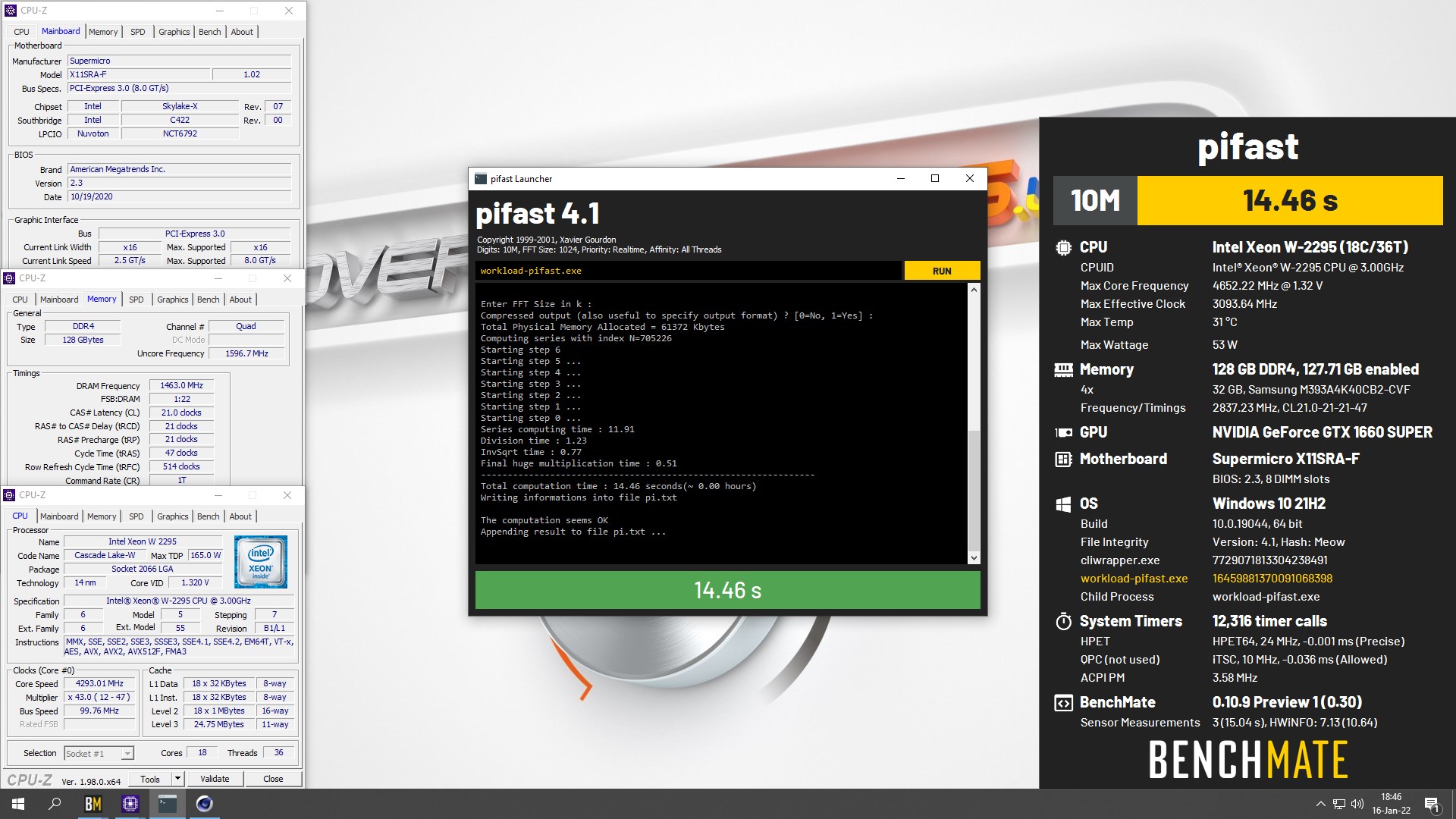Screen dimensions: 1456x819
Task: Open the Socket #1 selection dropdown
Action: pos(99,753)
